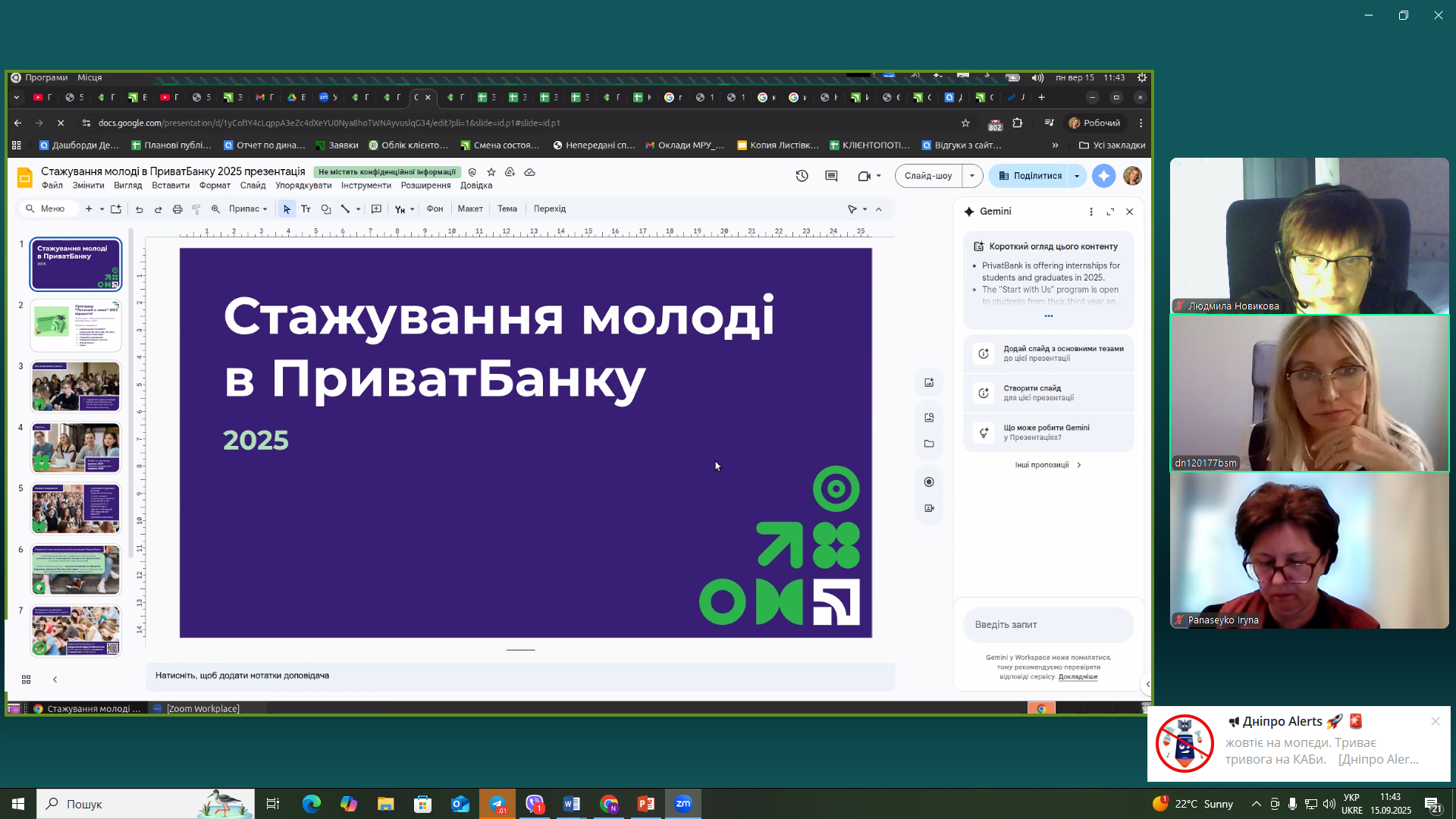This screenshot has width=1456, height=819.
Task: Click the print icon in toolbar
Action: (177, 209)
